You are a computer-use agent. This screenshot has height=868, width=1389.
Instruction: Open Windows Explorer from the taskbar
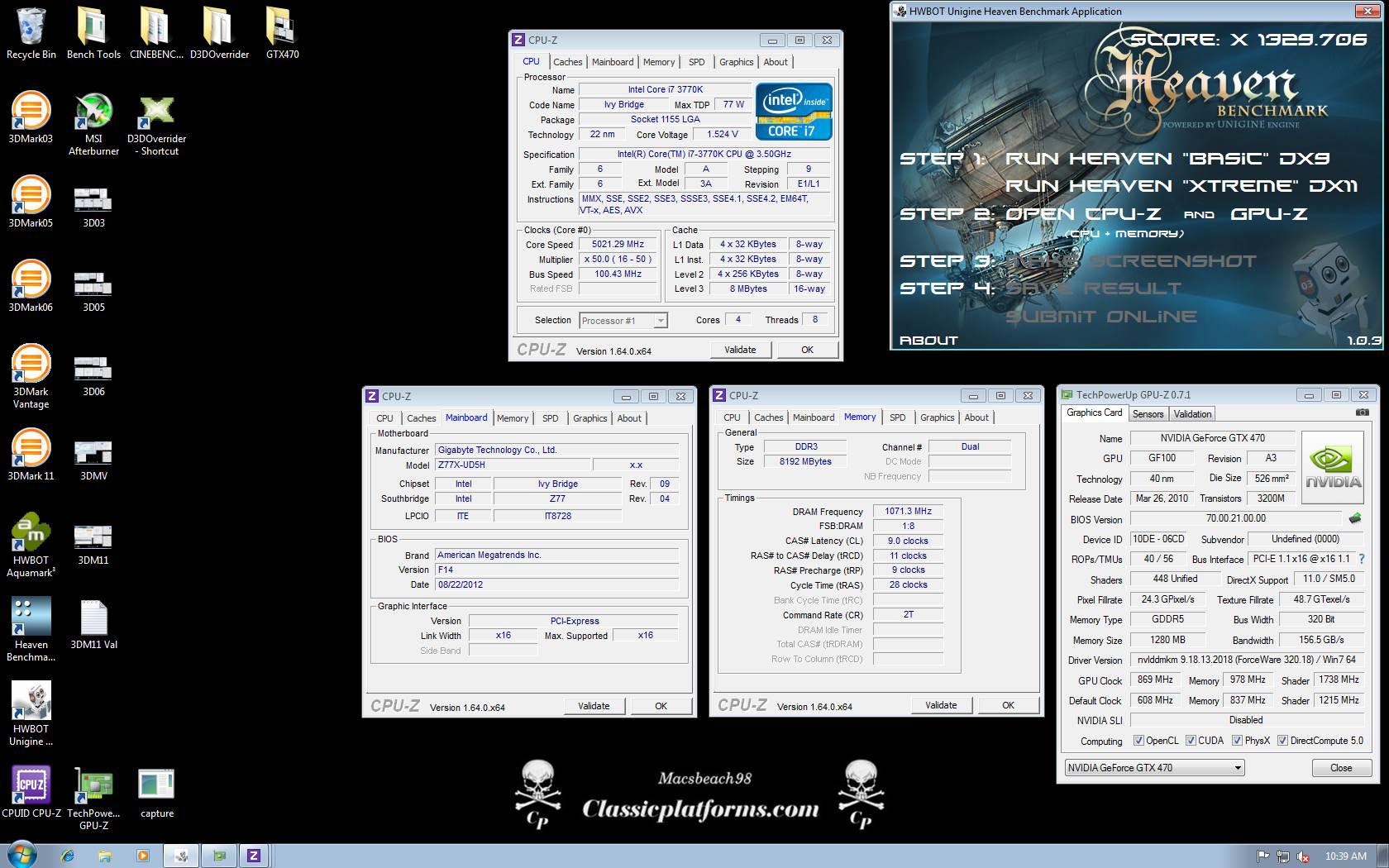click(x=105, y=856)
